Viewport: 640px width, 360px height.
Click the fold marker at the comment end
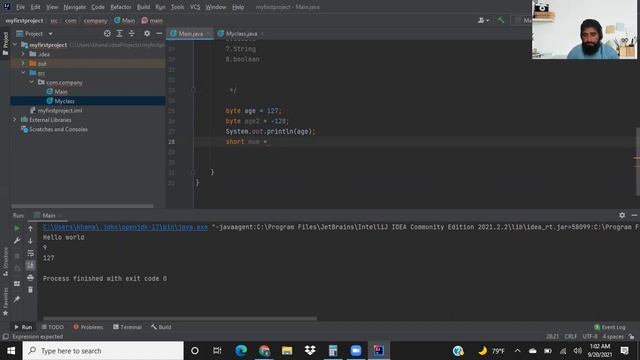point(193,90)
